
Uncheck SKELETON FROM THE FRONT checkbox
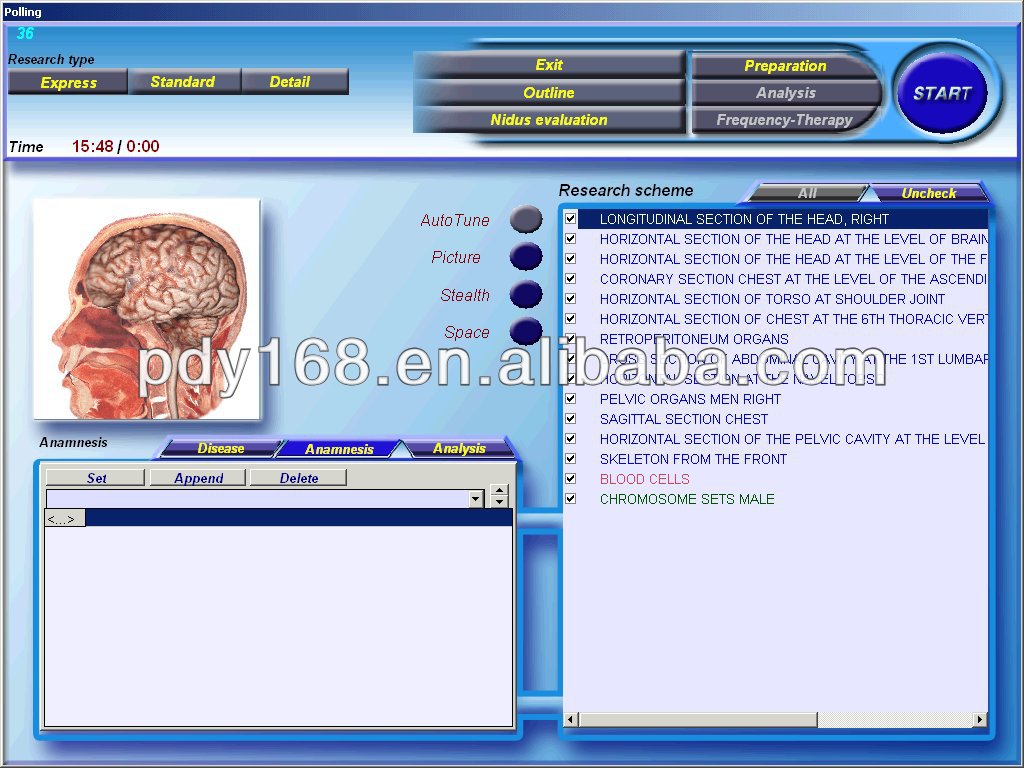point(570,459)
